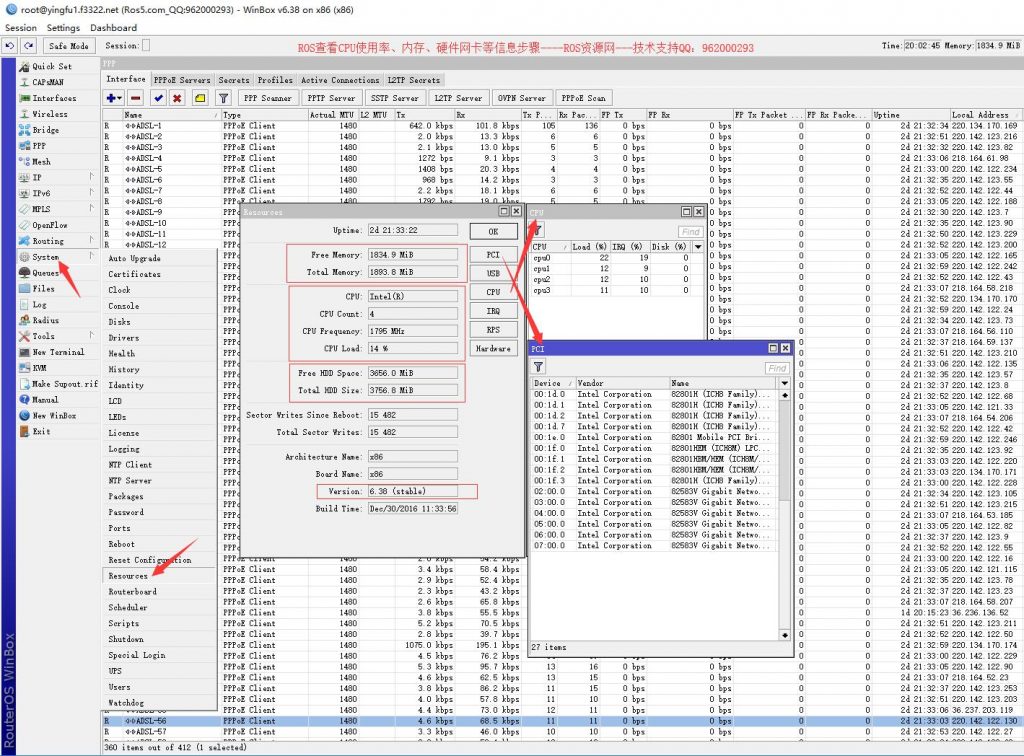Open Queues in sidebar
The width and height of the screenshot is (1024, 756).
46,273
